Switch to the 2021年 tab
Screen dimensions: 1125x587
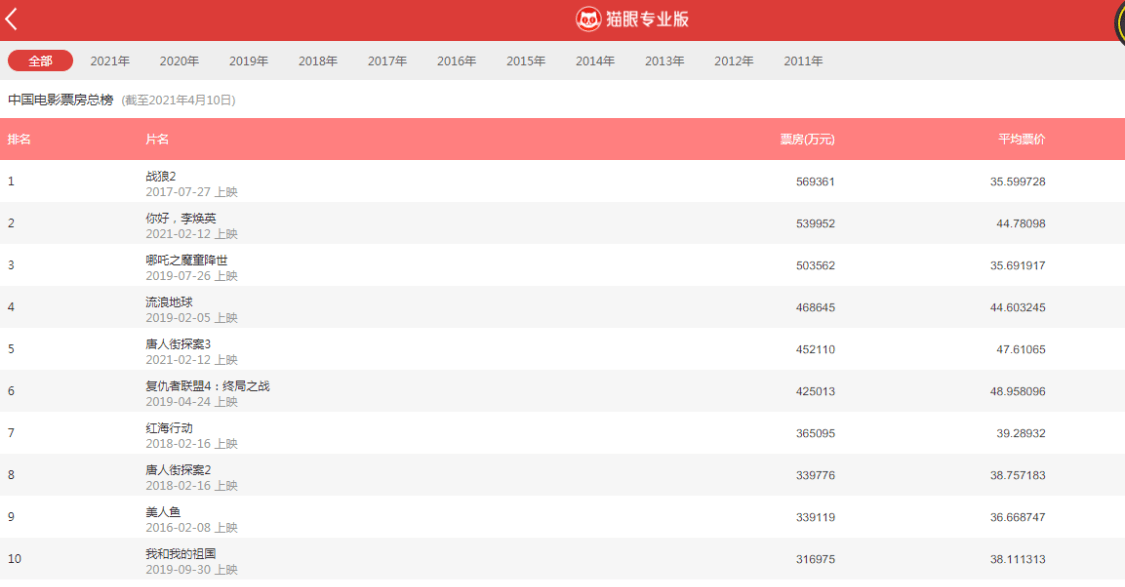click(x=110, y=61)
